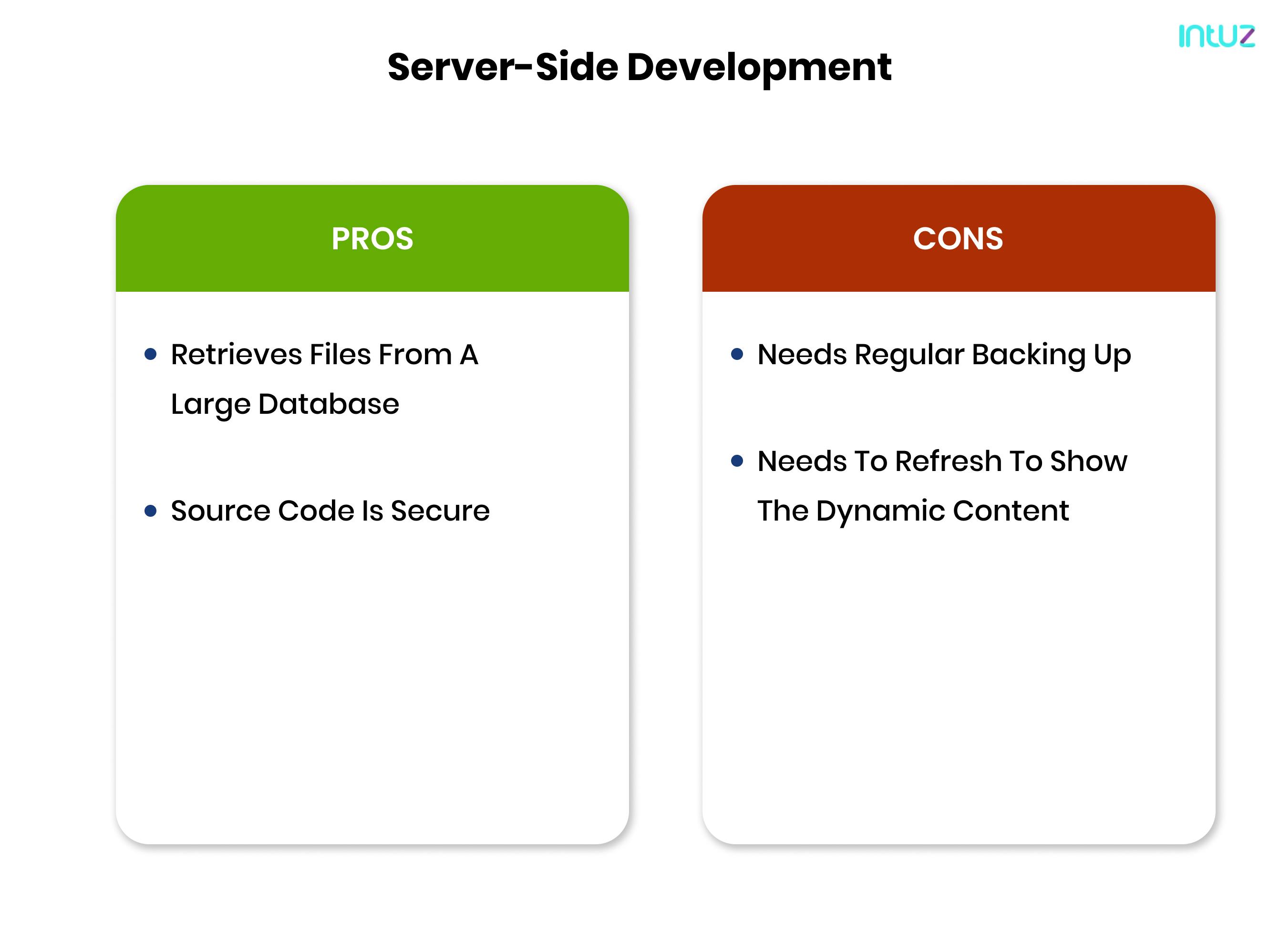Click the bullet dot beside Source Code Is Secure
This screenshot has height=952, width=1280.
pyautogui.click(x=151, y=511)
